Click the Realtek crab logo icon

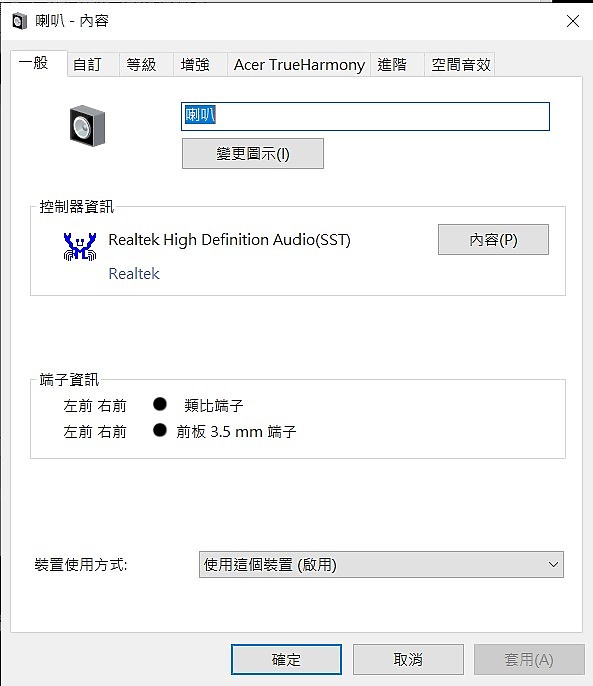[80, 246]
